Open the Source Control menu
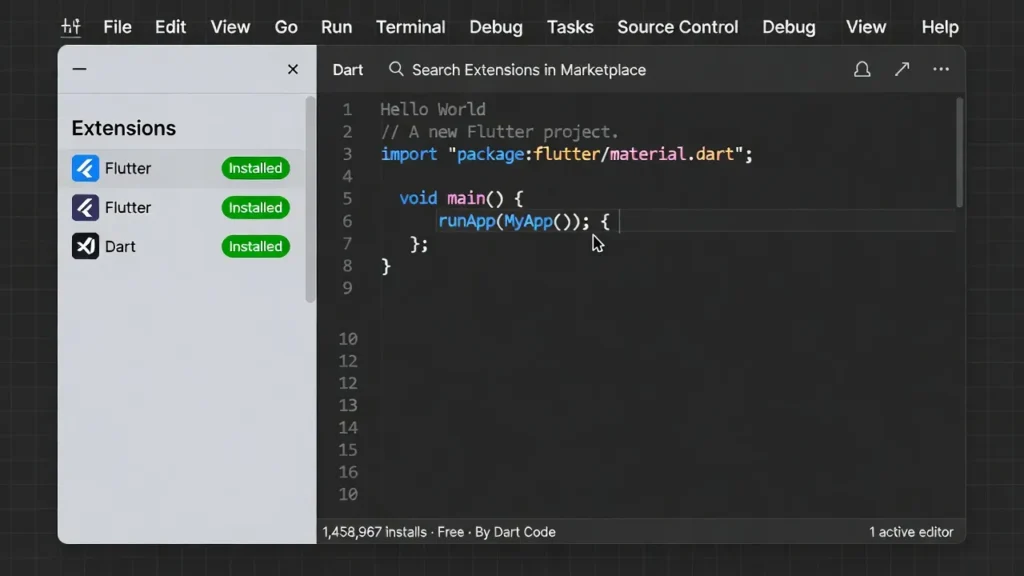The width and height of the screenshot is (1024, 576). (677, 27)
